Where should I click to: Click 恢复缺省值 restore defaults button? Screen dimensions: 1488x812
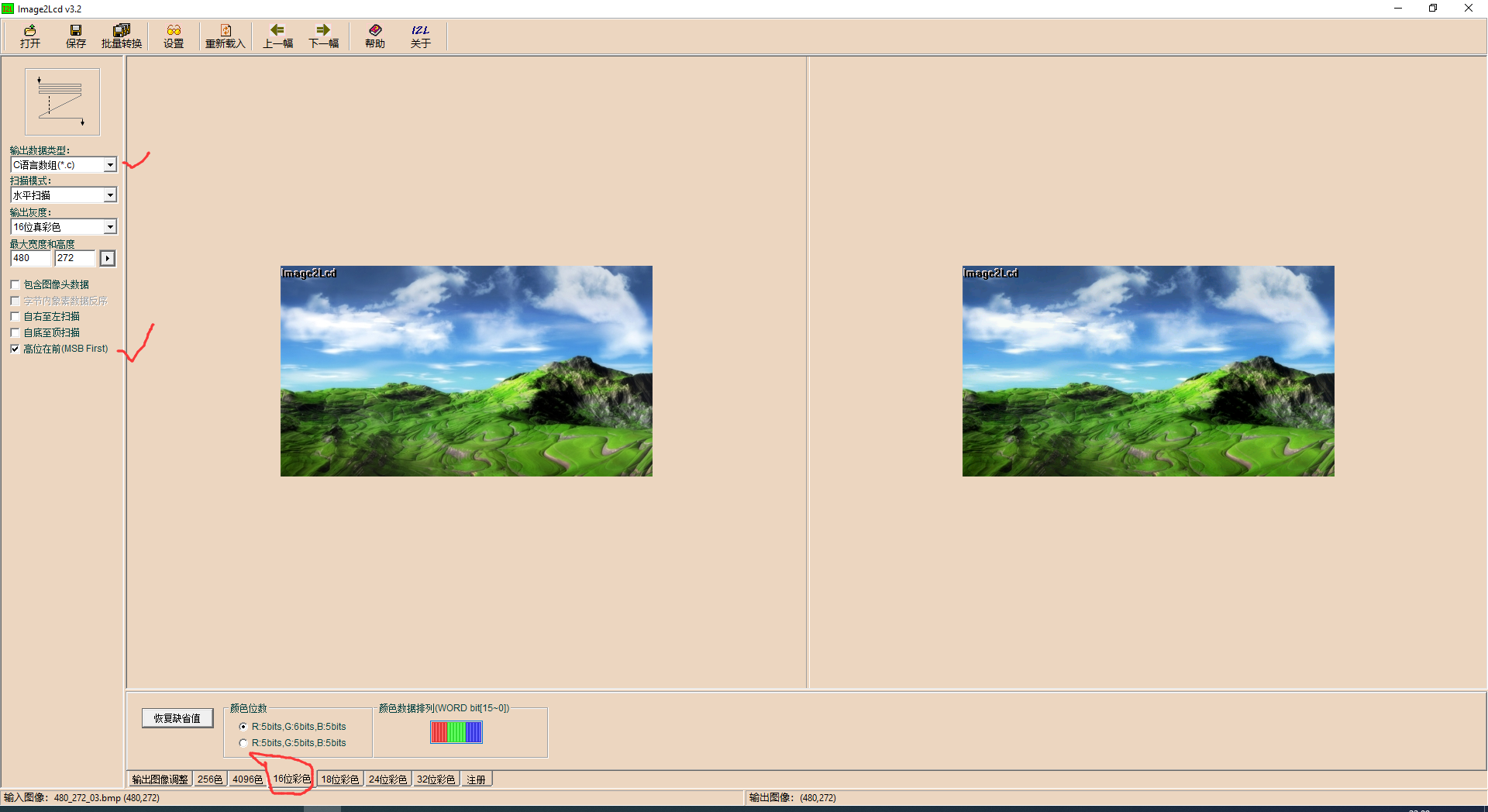pyautogui.click(x=177, y=718)
